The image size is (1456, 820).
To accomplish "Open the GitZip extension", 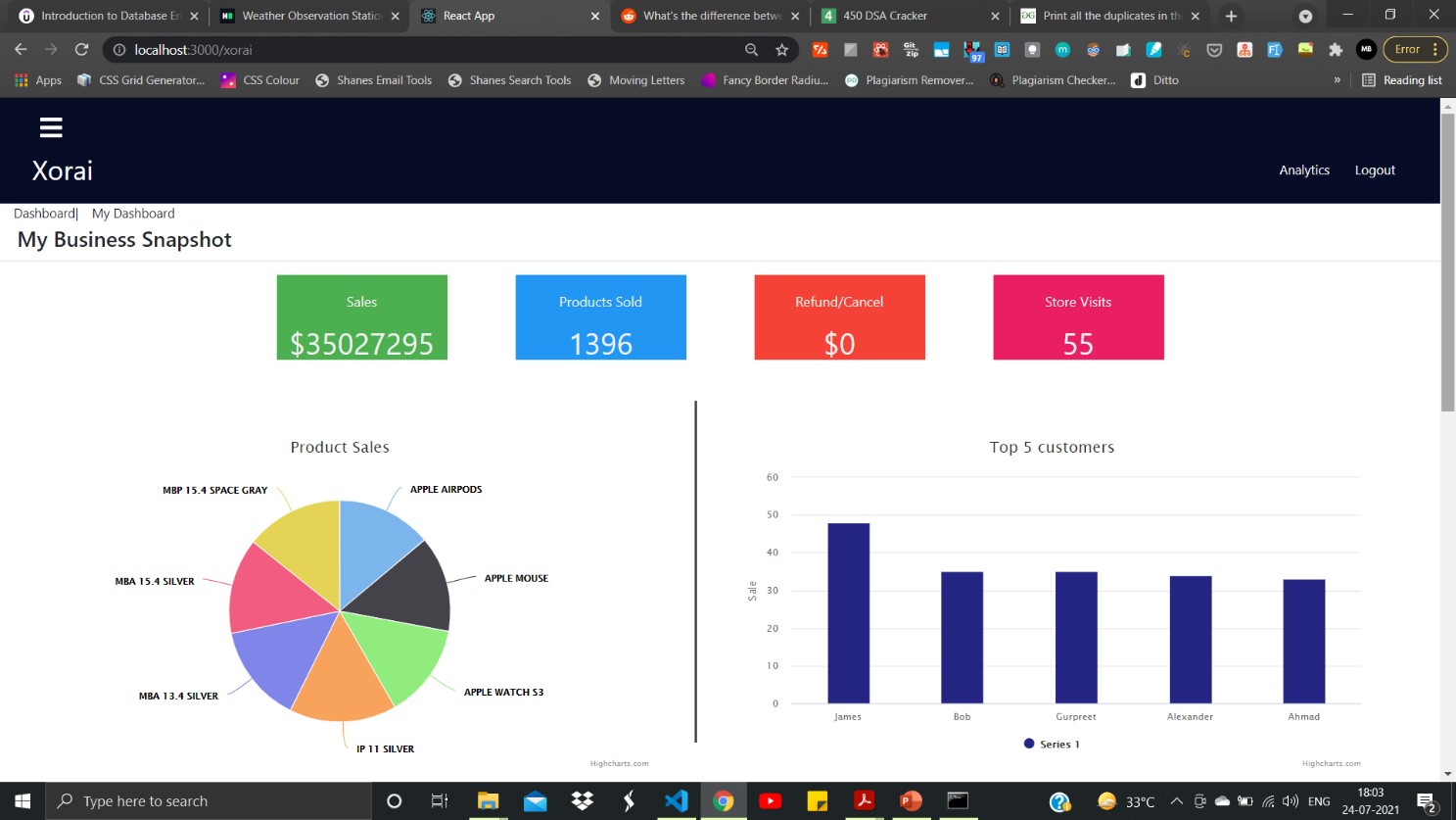I will [x=912, y=50].
